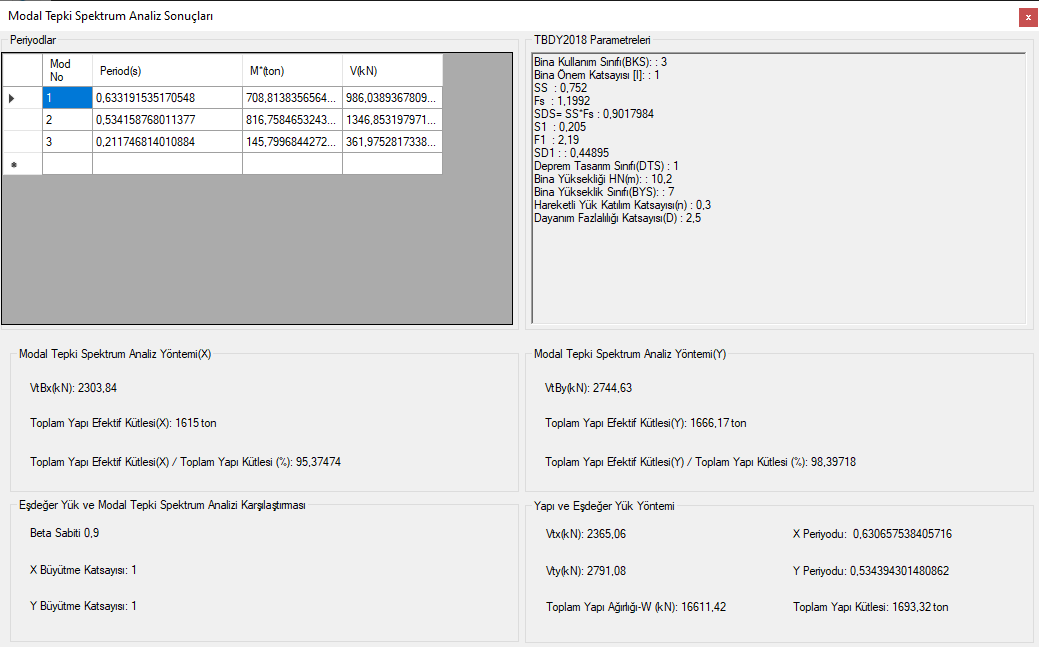Image resolution: width=1039 pixels, height=647 pixels.
Task: Click the Bina Yükseklik Sınıfı(BYS) line
Action: [604, 192]
